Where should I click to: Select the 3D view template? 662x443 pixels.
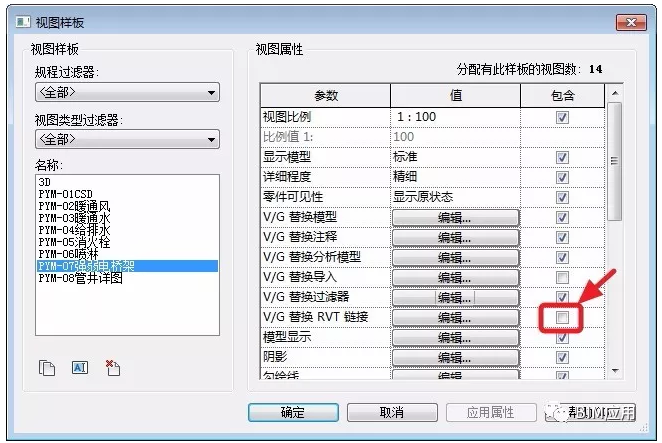point(46,182)
